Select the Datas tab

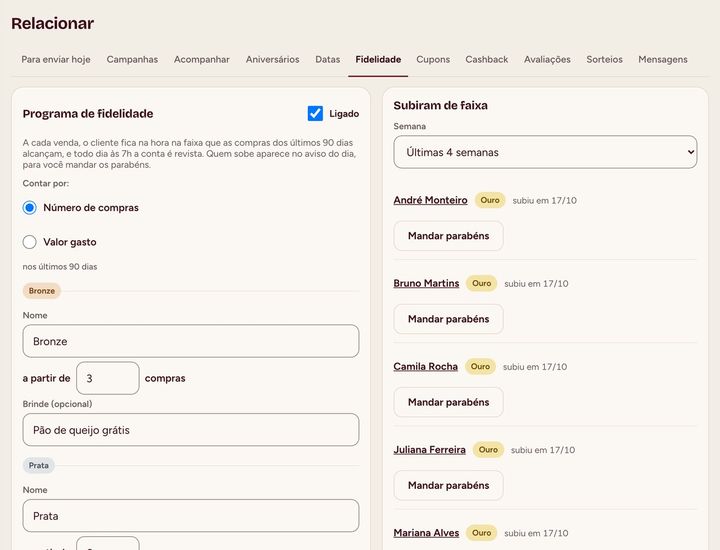pos(327,59)
